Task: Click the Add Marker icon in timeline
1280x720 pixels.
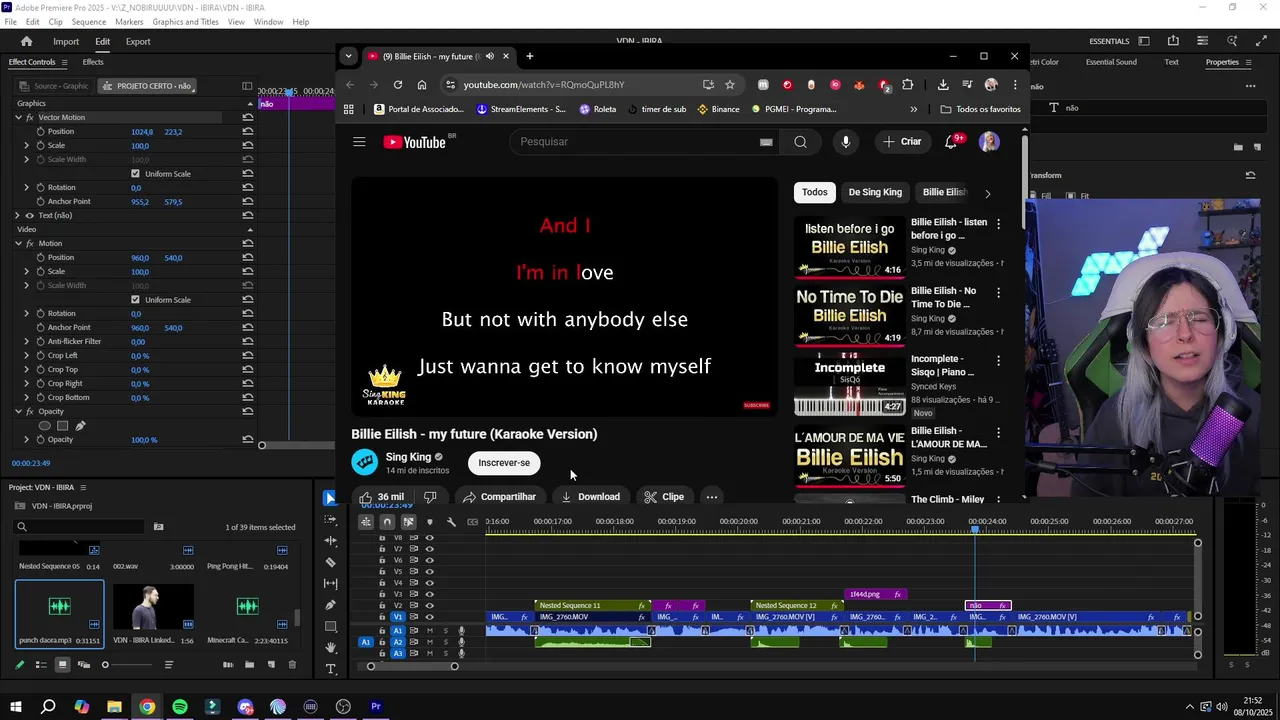Action: [x=430, y=522]
